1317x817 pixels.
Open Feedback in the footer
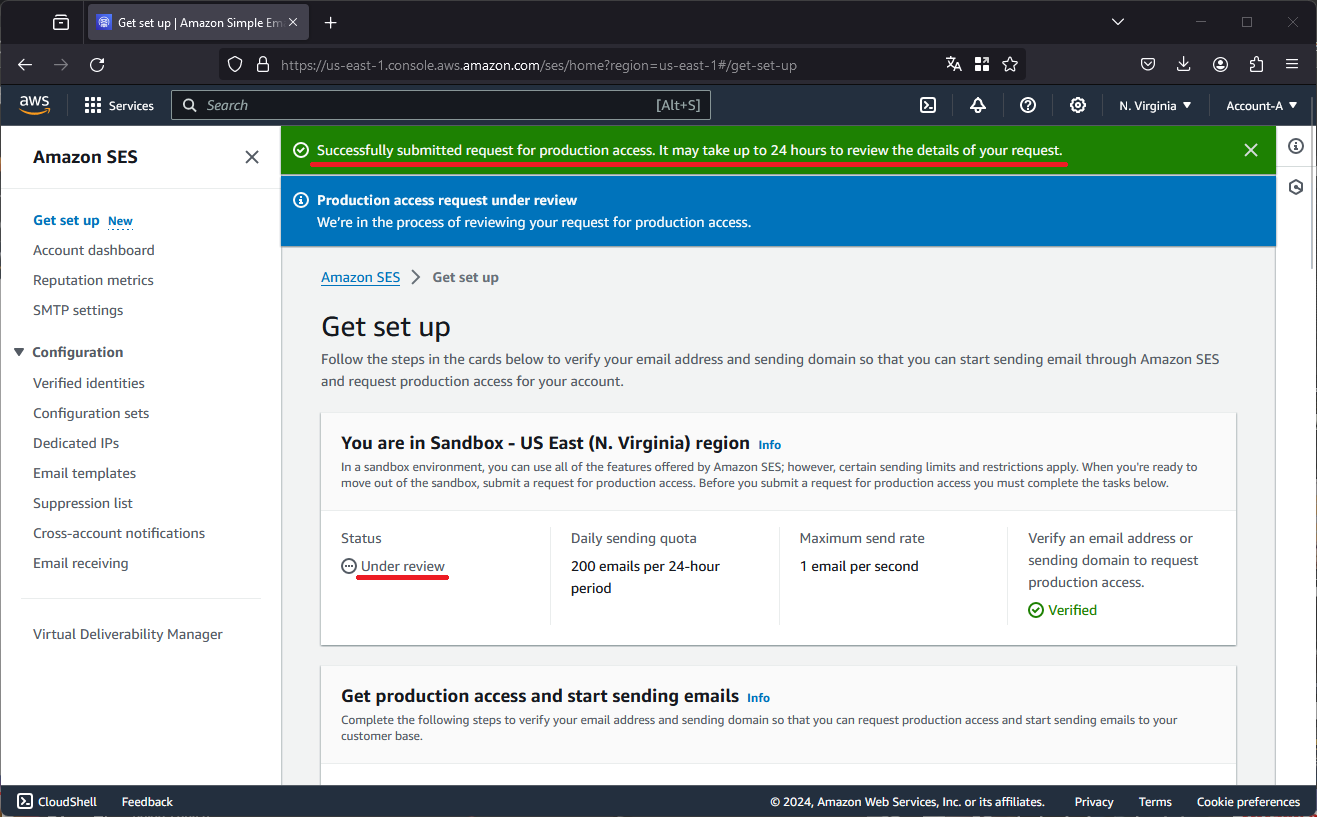point(147,801)
